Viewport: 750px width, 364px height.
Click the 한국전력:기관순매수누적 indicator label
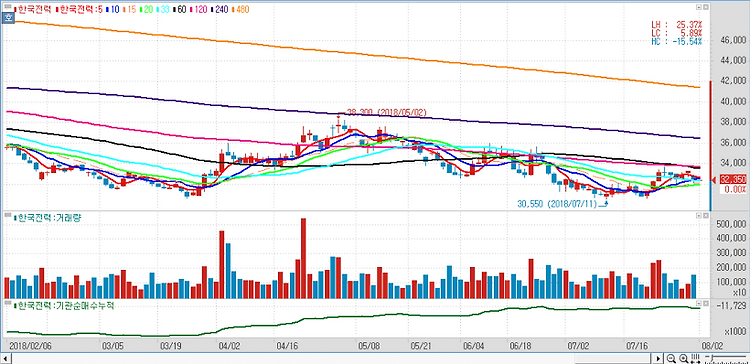(x=64, y=306)
